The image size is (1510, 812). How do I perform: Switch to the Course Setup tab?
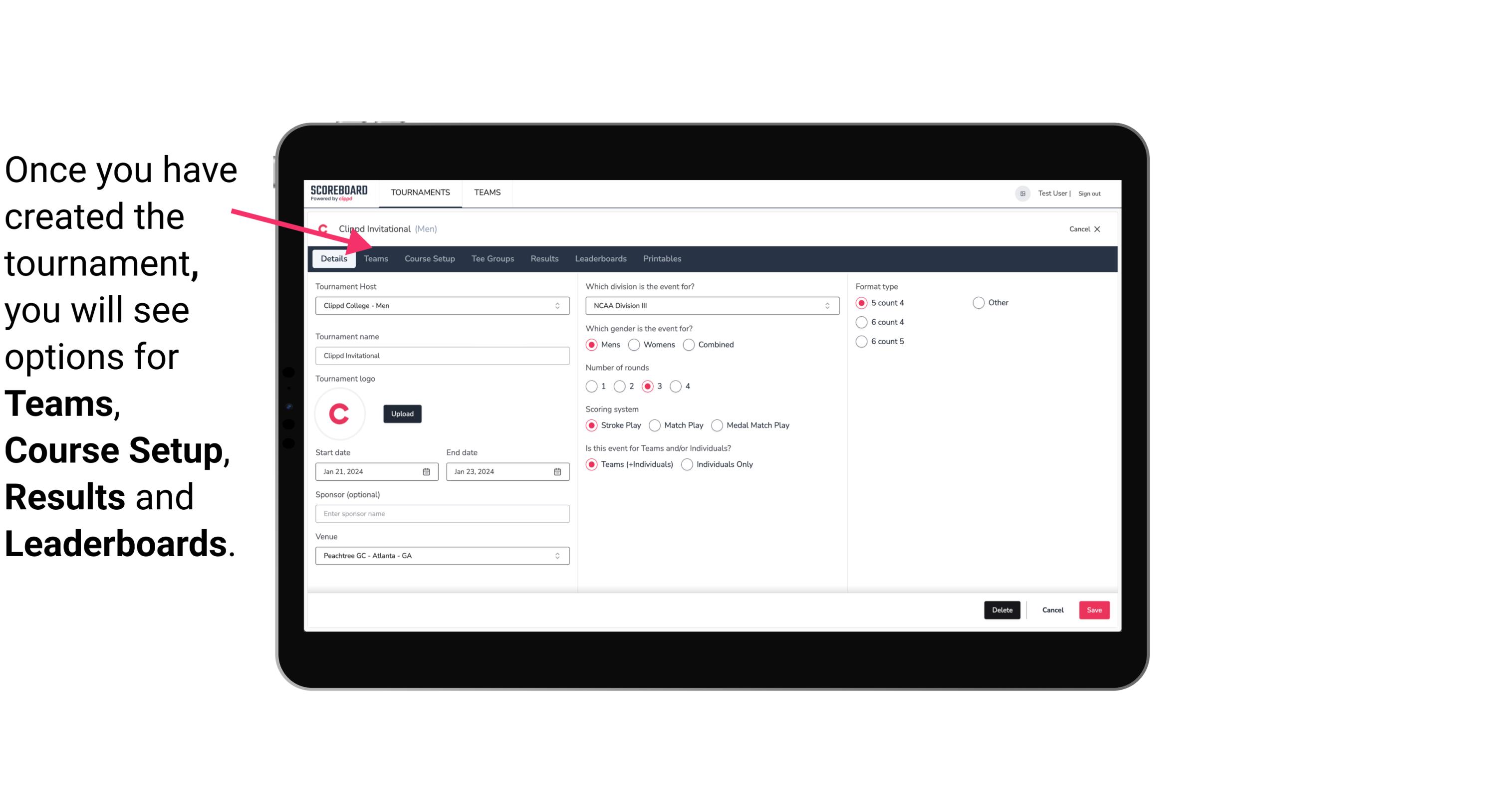429,258
